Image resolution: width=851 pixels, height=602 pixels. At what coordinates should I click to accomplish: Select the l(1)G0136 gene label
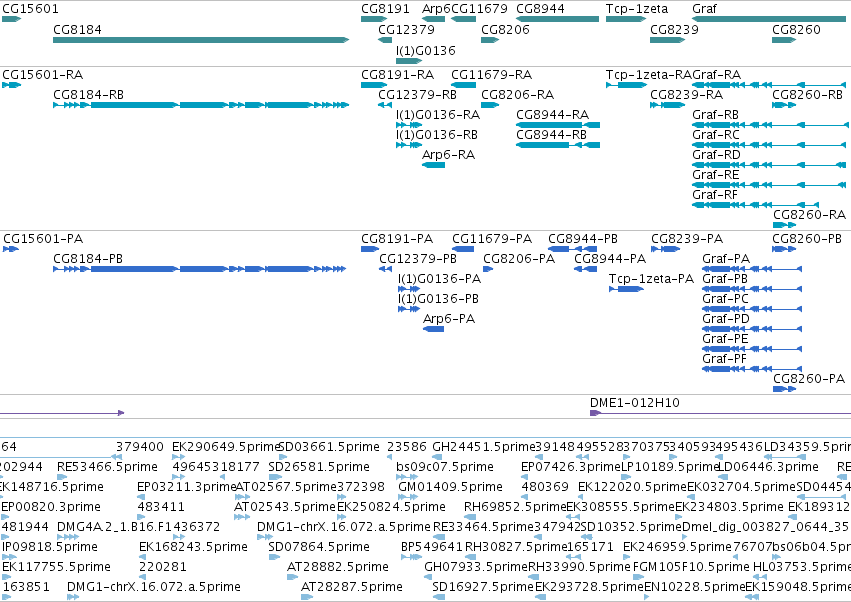tap(426, 50)
